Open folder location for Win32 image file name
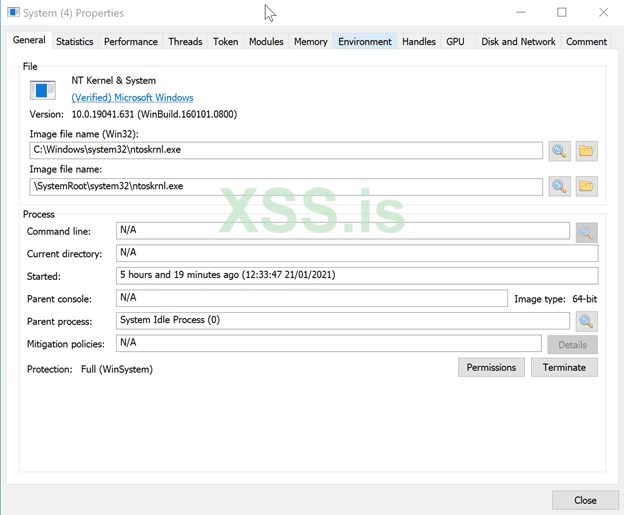 (586, 151)
